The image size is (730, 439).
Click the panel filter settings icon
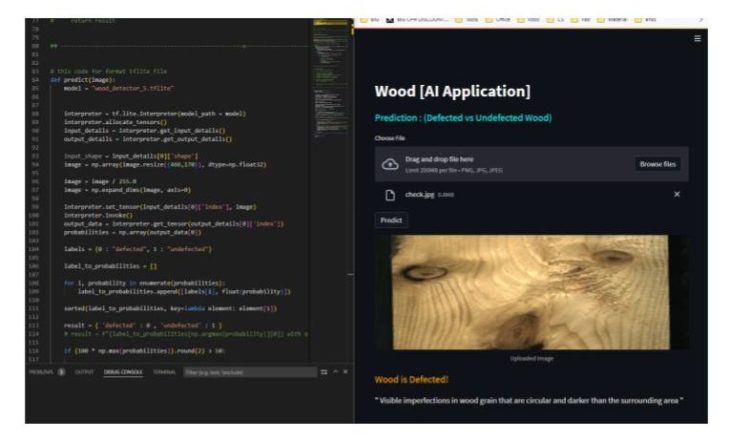(x=324, y=372)
